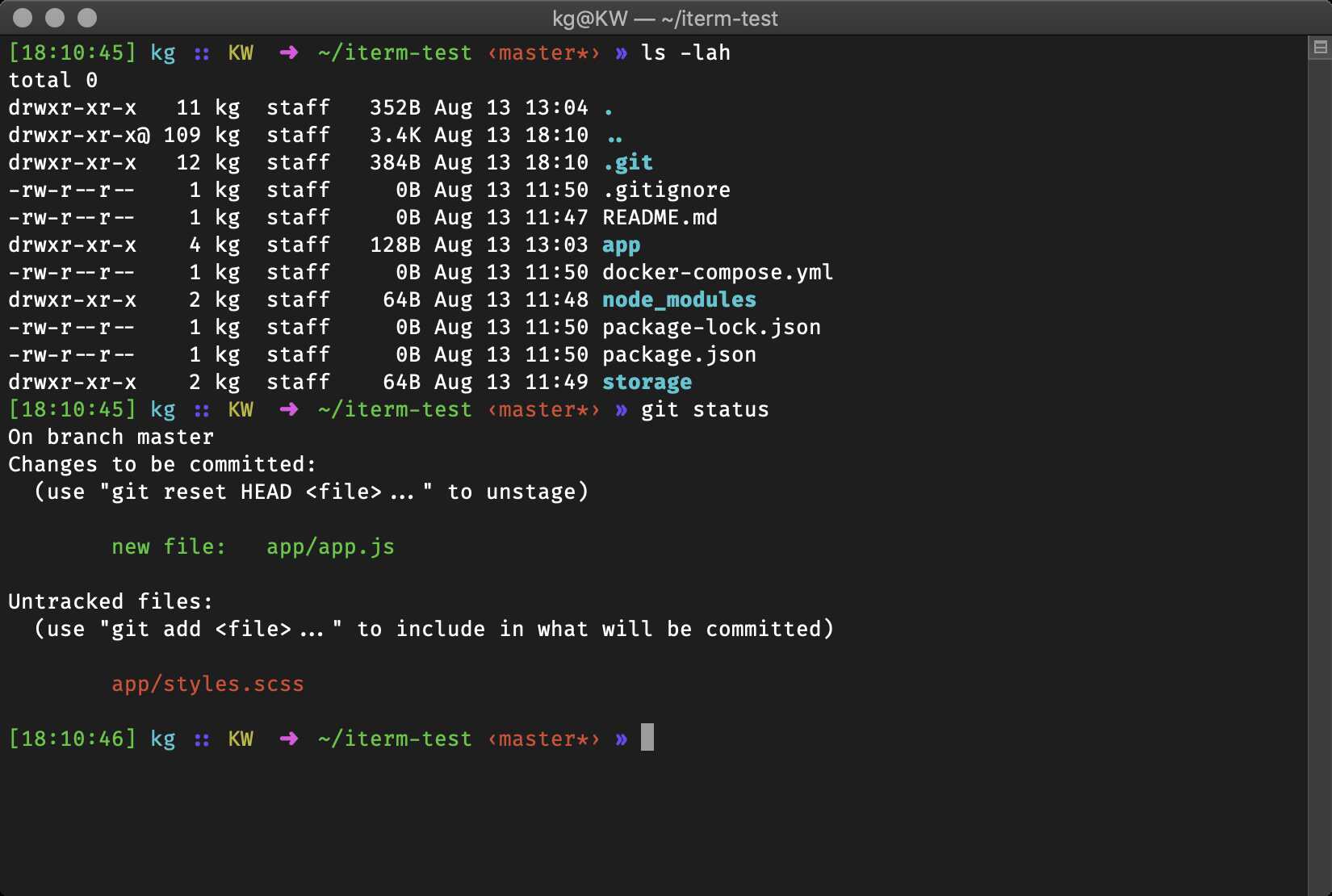Click the 'README.md' file name

[660, 217]
